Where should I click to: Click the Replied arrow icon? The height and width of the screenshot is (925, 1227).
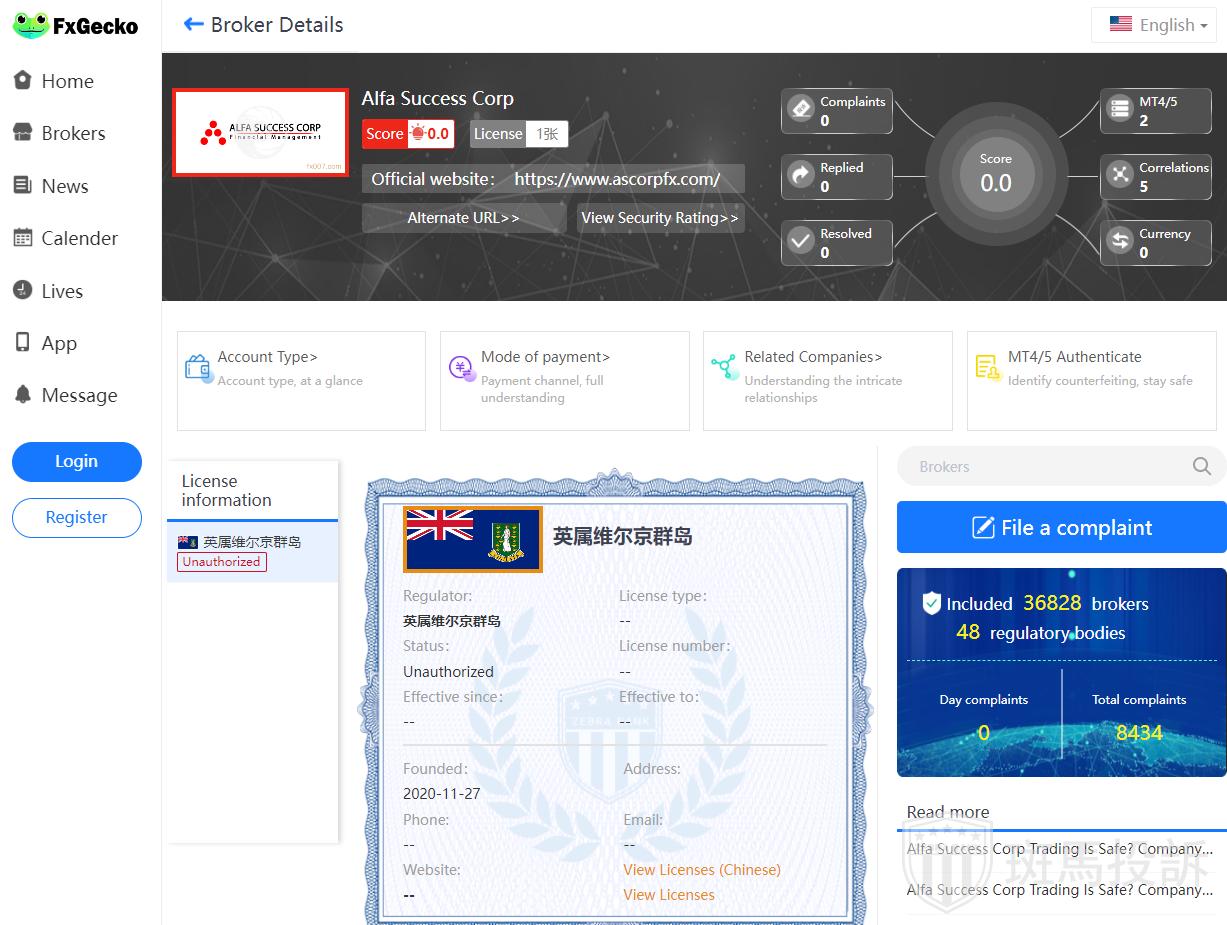pos(800,176)
